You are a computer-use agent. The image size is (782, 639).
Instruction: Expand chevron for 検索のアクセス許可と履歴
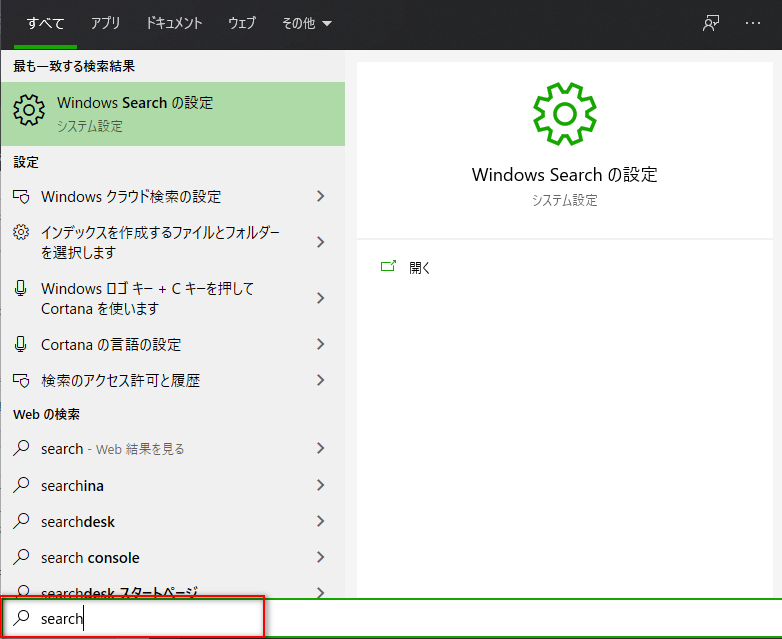[320, 380]
